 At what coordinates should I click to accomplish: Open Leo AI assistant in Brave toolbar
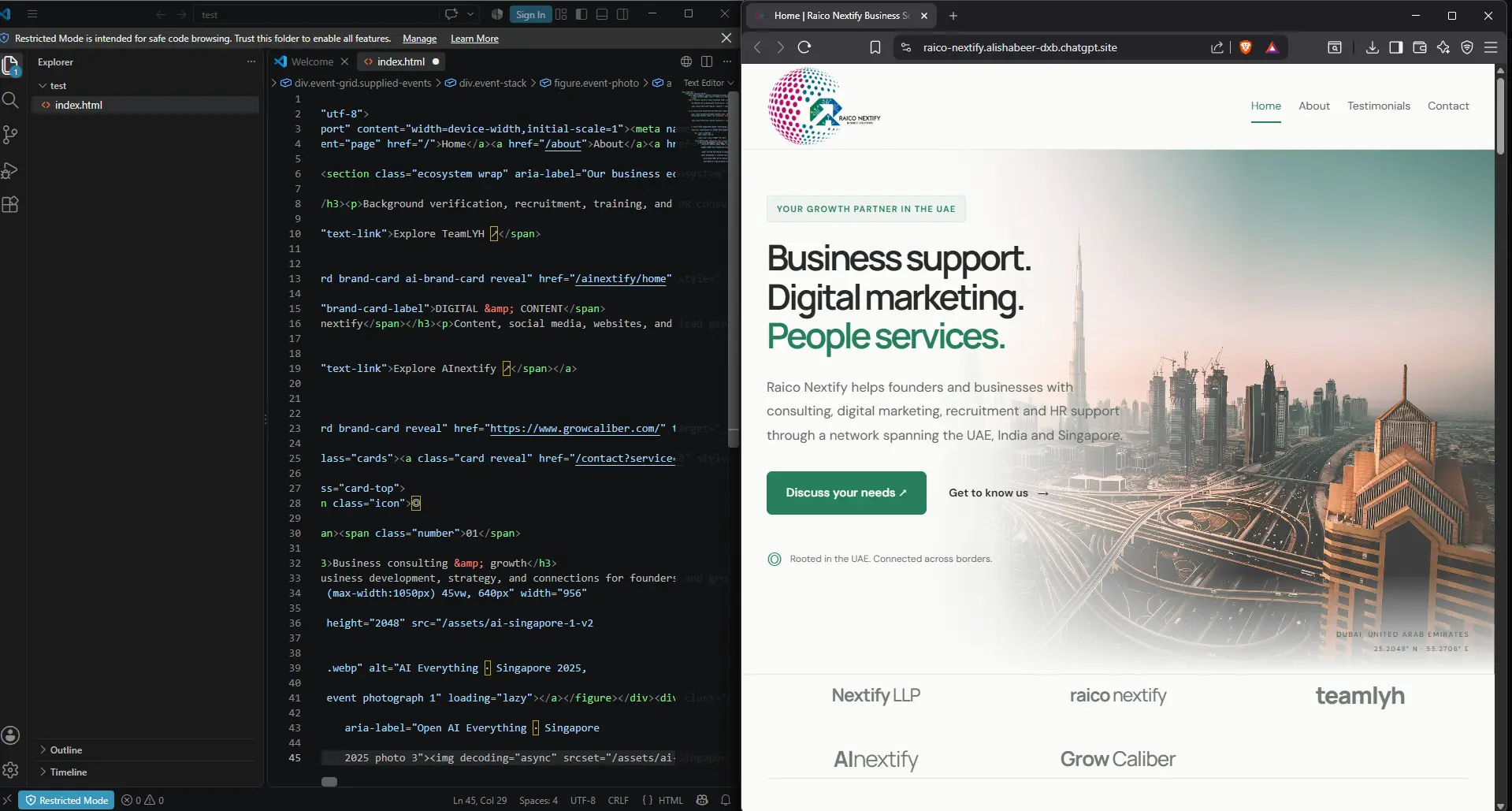point(1443,47)
